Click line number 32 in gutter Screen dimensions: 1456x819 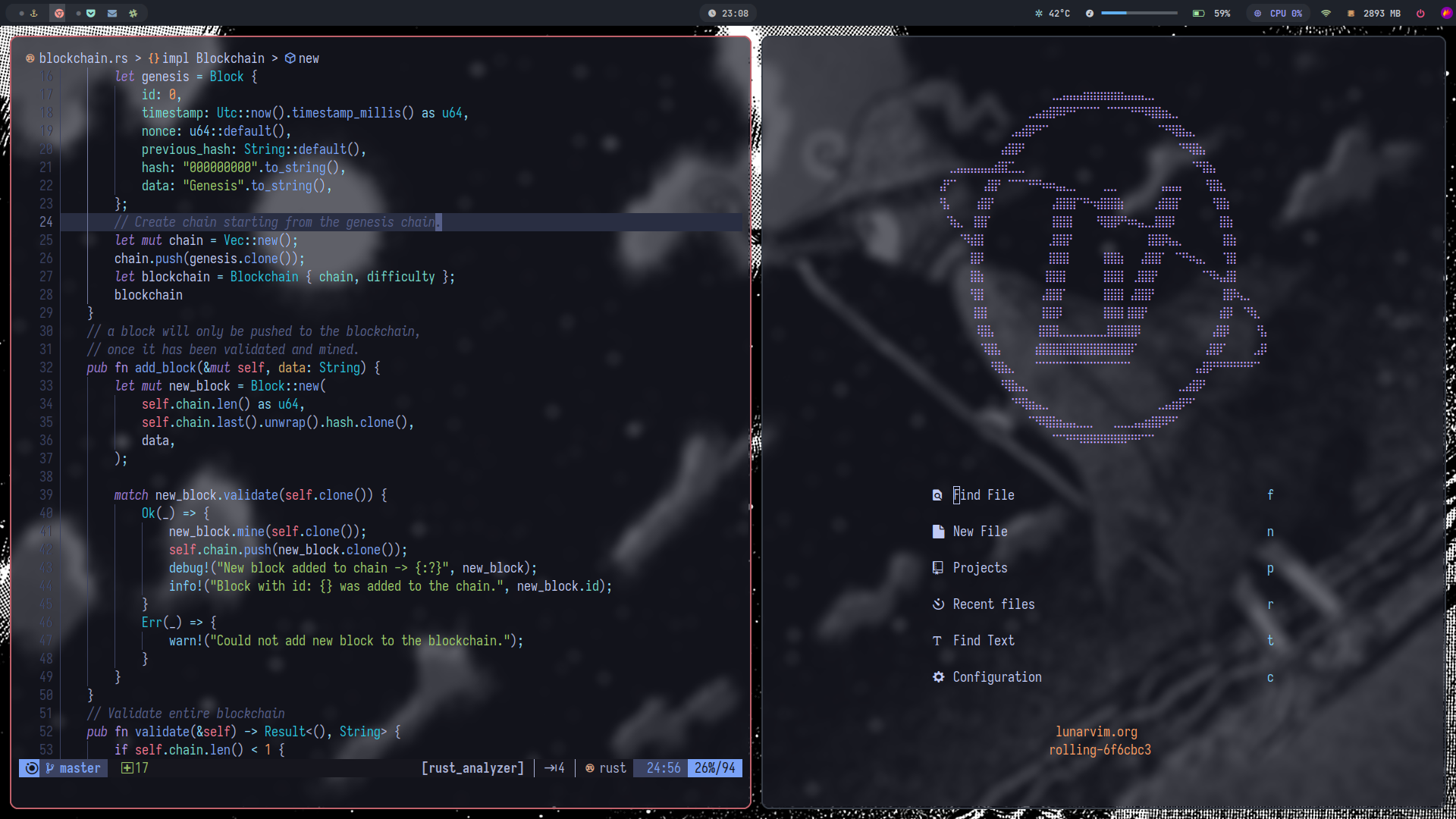(46, 368)
